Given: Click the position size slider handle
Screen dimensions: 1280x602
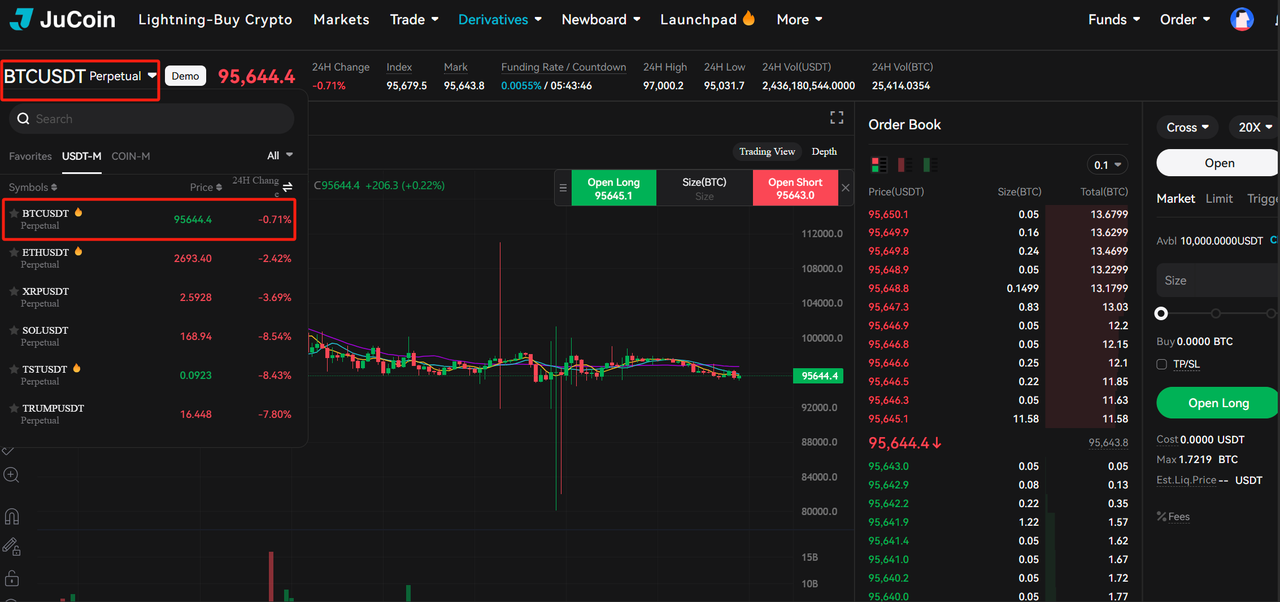Looking at the screenshot, I should tap(1161, 313).
